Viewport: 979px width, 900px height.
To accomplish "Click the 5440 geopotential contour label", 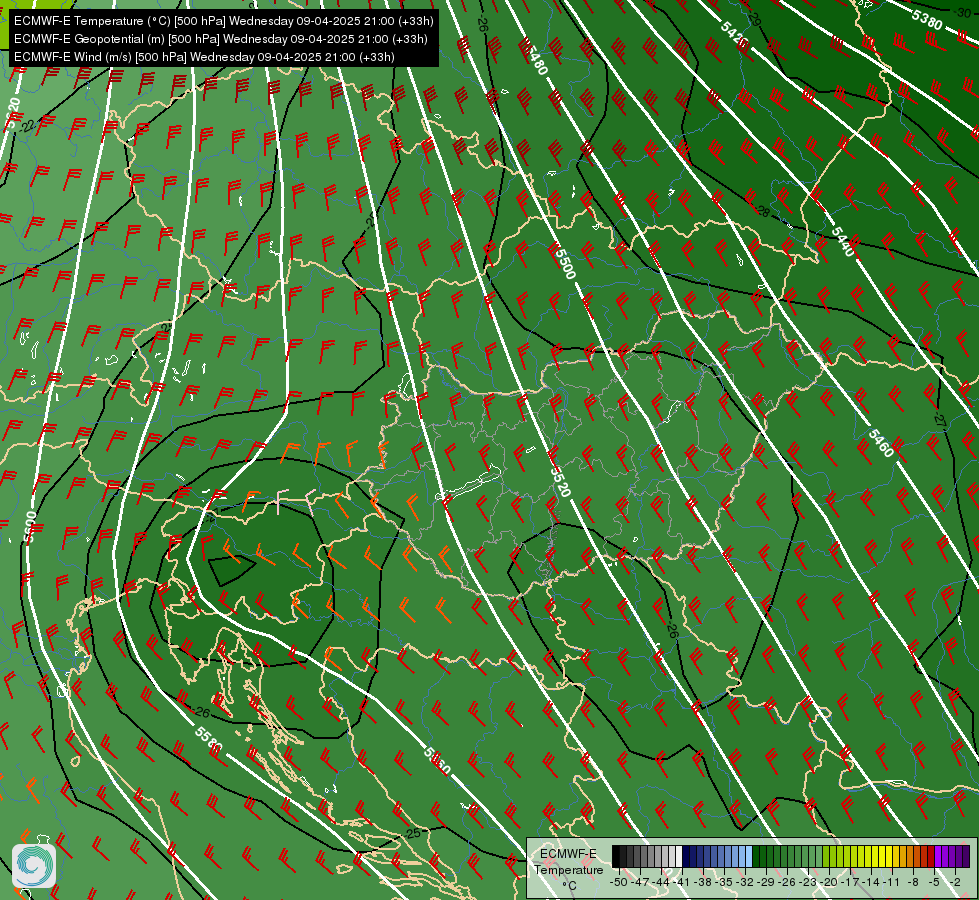I will tap(843, 242).
